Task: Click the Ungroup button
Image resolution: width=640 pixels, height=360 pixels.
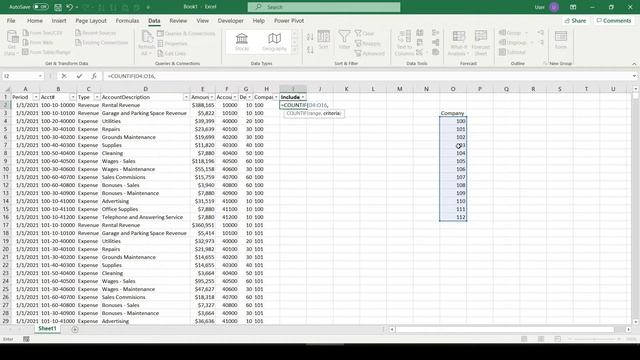Action: pyautogui.click(x=516, y=42)
